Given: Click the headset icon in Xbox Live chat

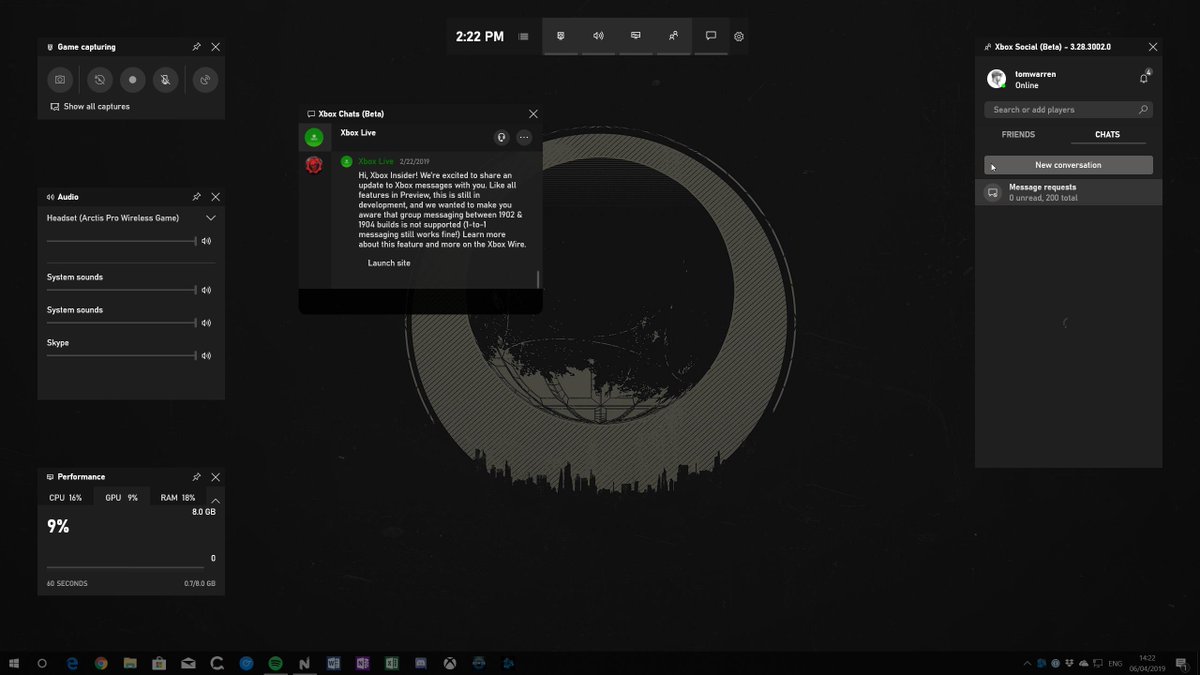Looking at the screenshot, I should point(502,137).
